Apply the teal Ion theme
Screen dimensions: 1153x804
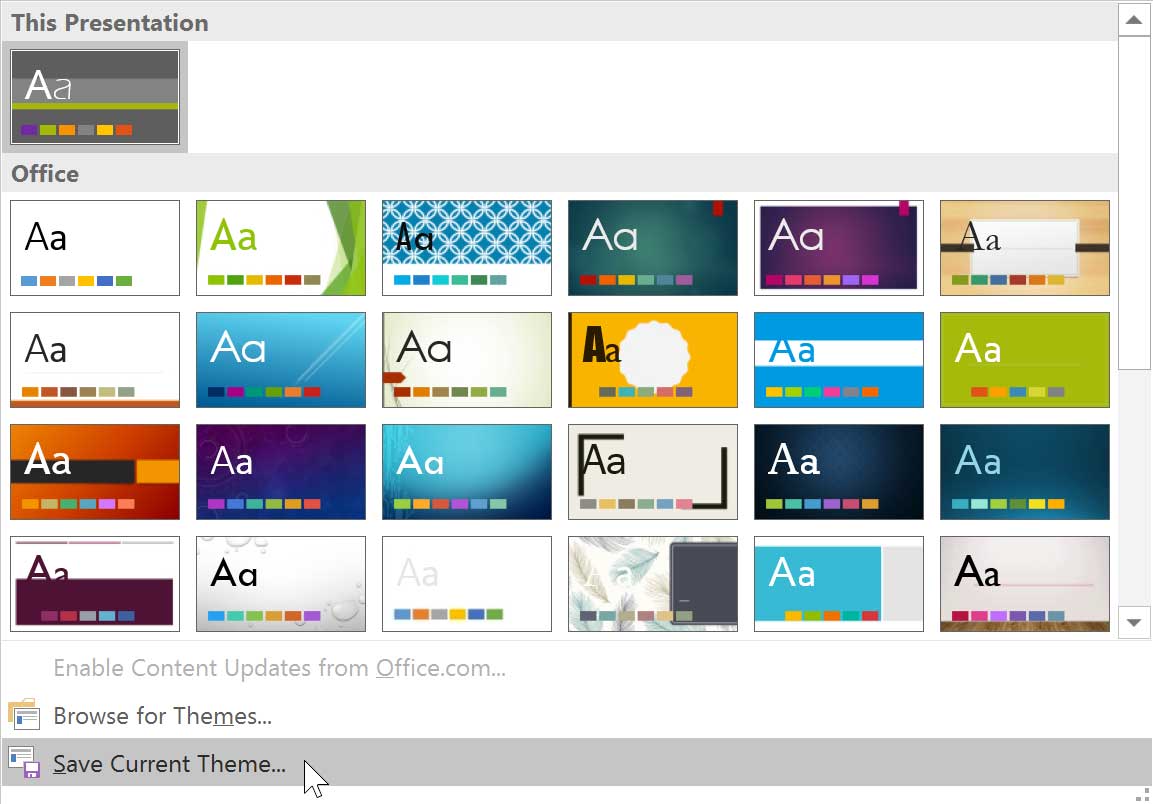pyautogui.click(x=652, y=248)
